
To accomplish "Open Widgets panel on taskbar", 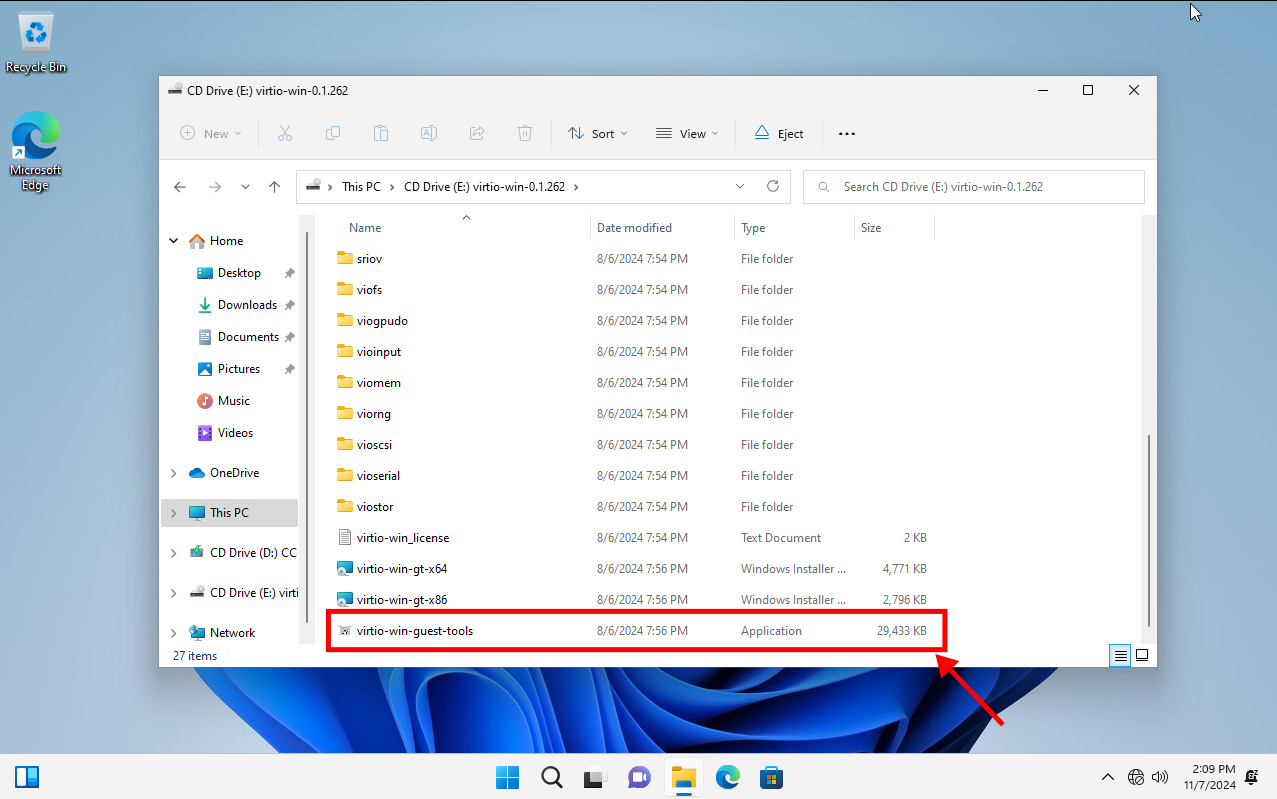I will [x=27, y=777].
